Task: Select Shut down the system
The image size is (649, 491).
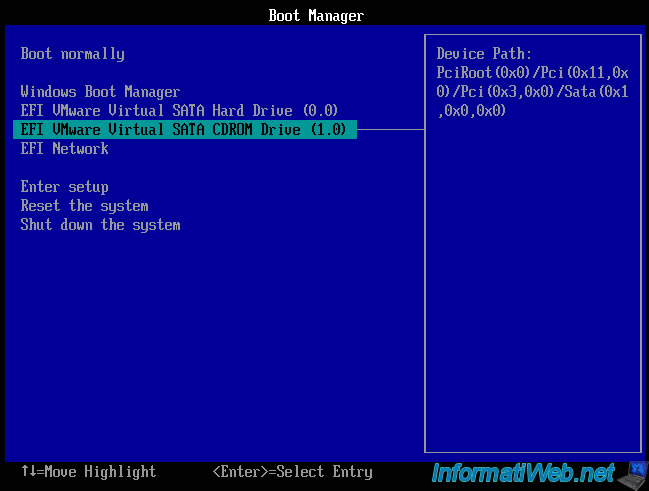Action: tap(100, 225)
